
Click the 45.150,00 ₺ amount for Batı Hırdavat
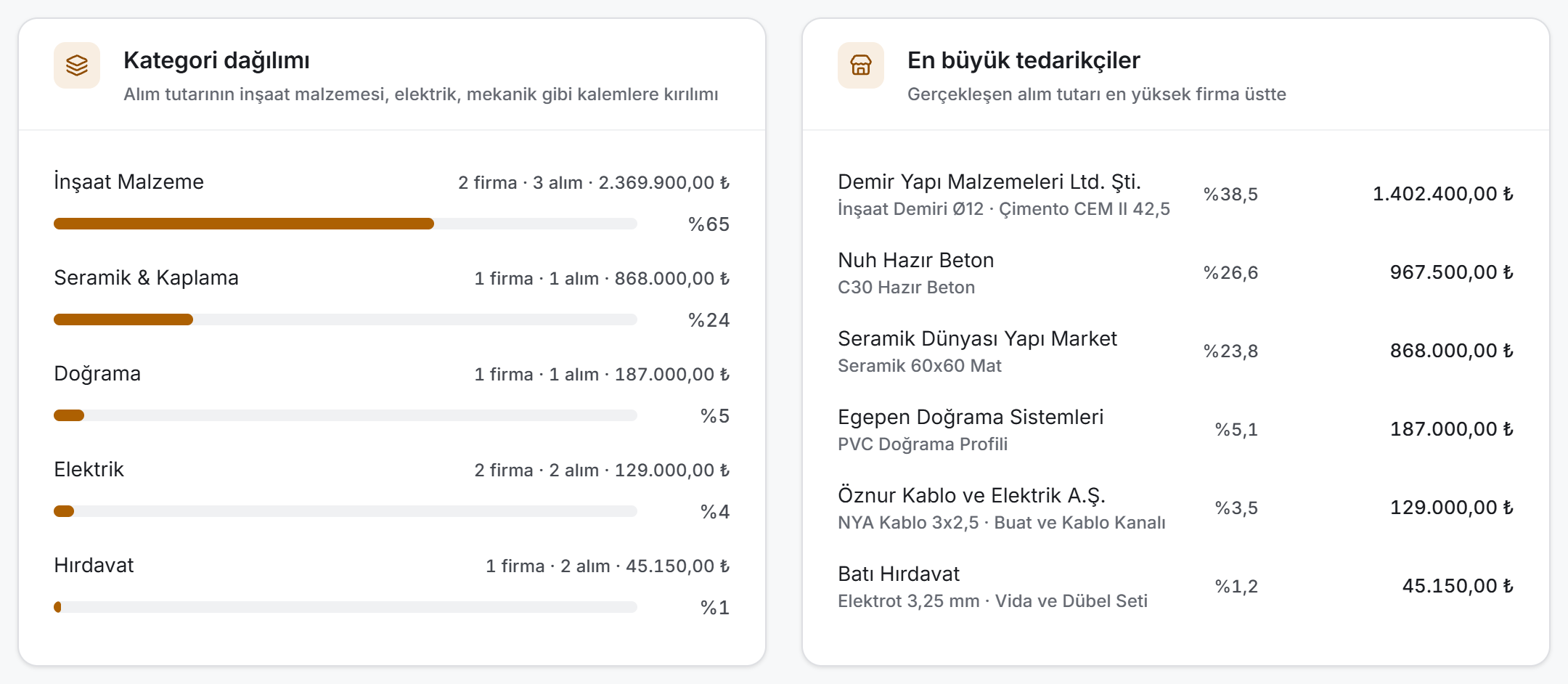(x=1458, y=586)
